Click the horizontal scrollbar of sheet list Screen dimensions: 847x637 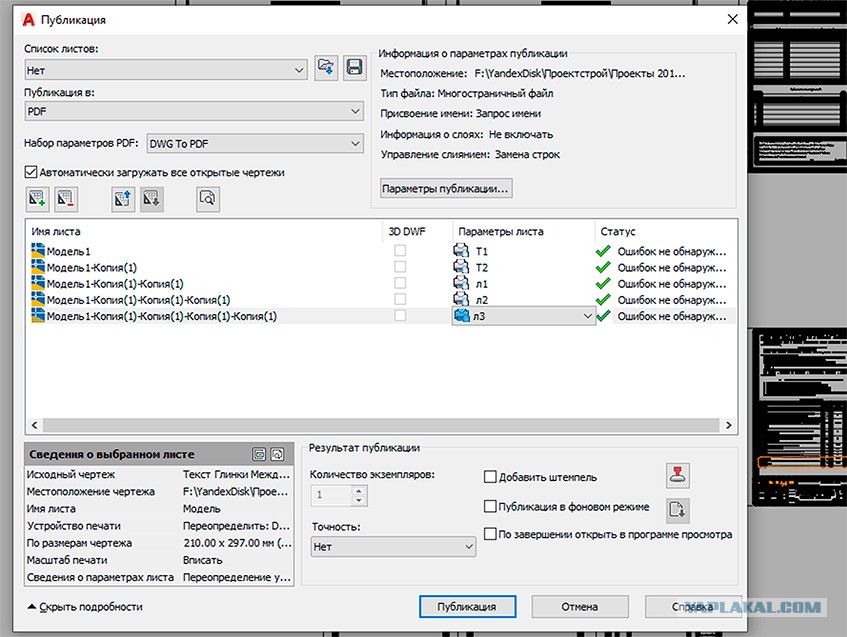coord(381,425)
